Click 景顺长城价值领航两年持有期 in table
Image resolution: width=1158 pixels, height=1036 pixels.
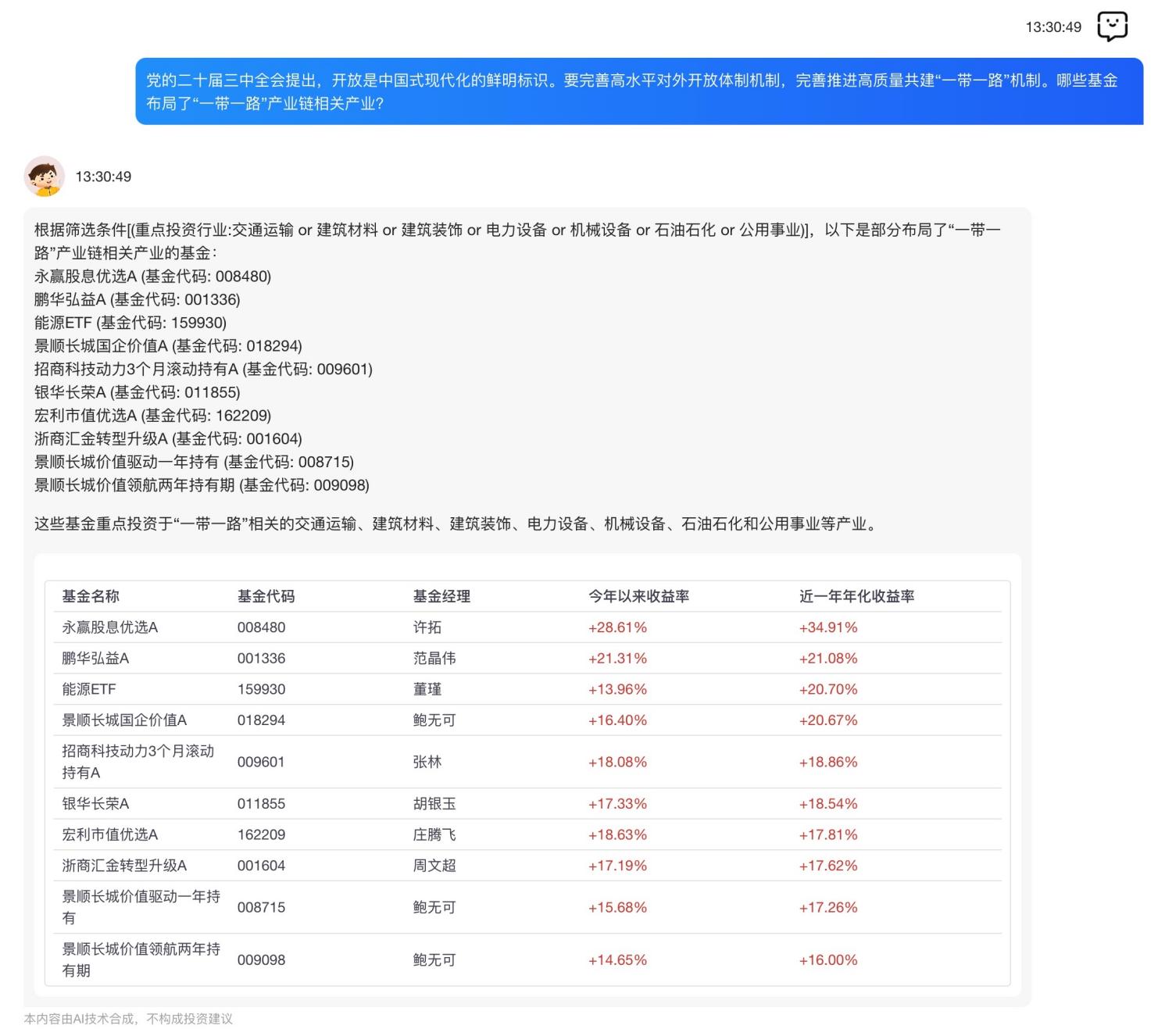click(141, 959)
